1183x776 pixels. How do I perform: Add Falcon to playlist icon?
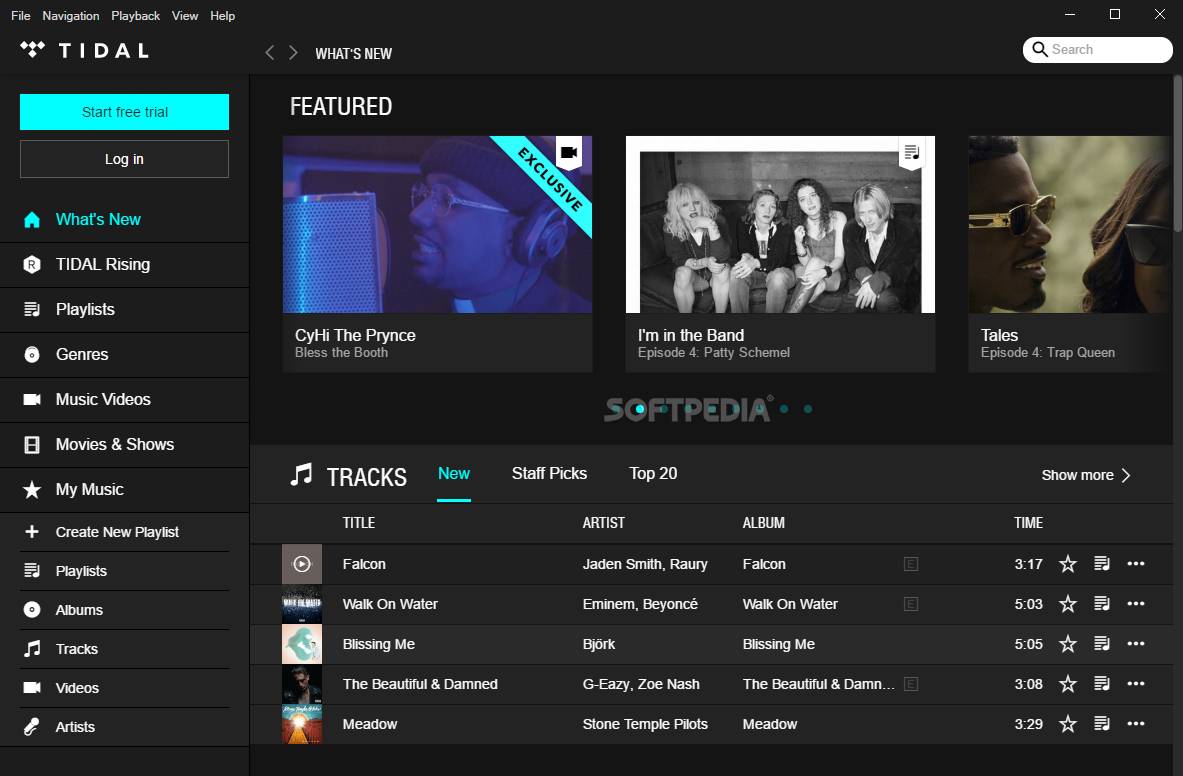click(1102, 563)
